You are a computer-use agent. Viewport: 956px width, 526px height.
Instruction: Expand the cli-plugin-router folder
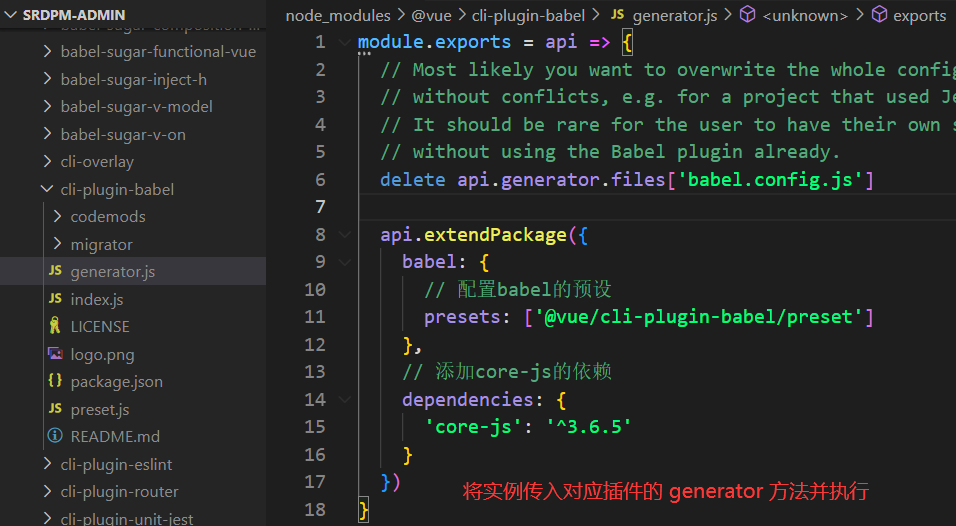coord(48,491)
